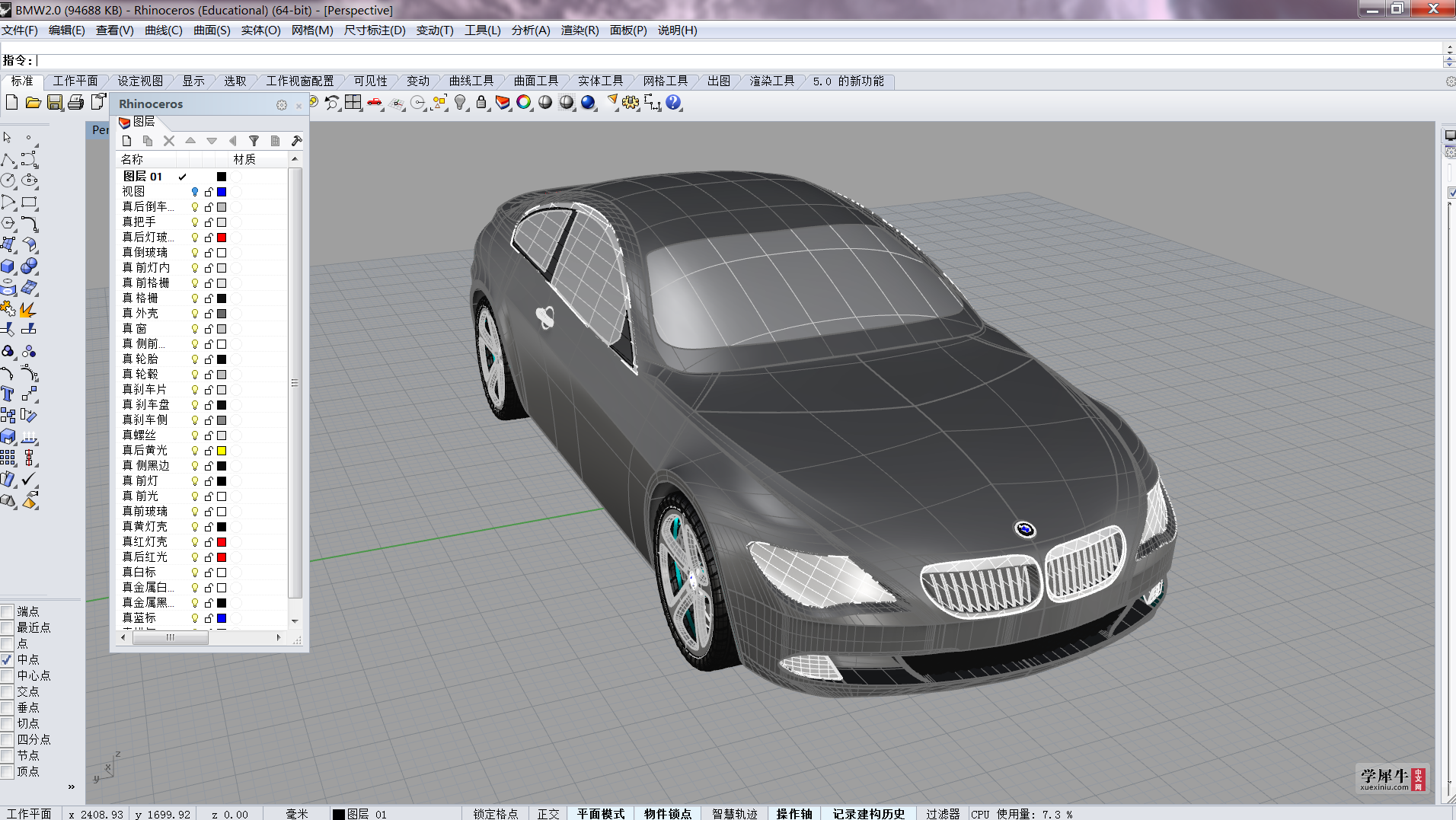Toggle 智慧轨迹 in status bar
The width and height of the screenshot is (1456, 820).
point(734,814)
